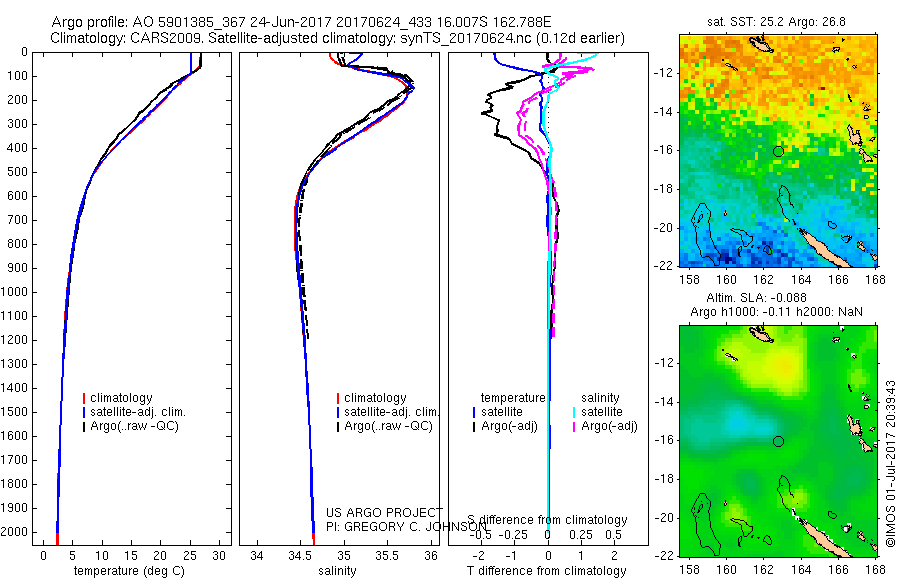
Task: Click the 'sat. SST: 25.2 Argo: 26.8' heading
Action: coord(776,22)
